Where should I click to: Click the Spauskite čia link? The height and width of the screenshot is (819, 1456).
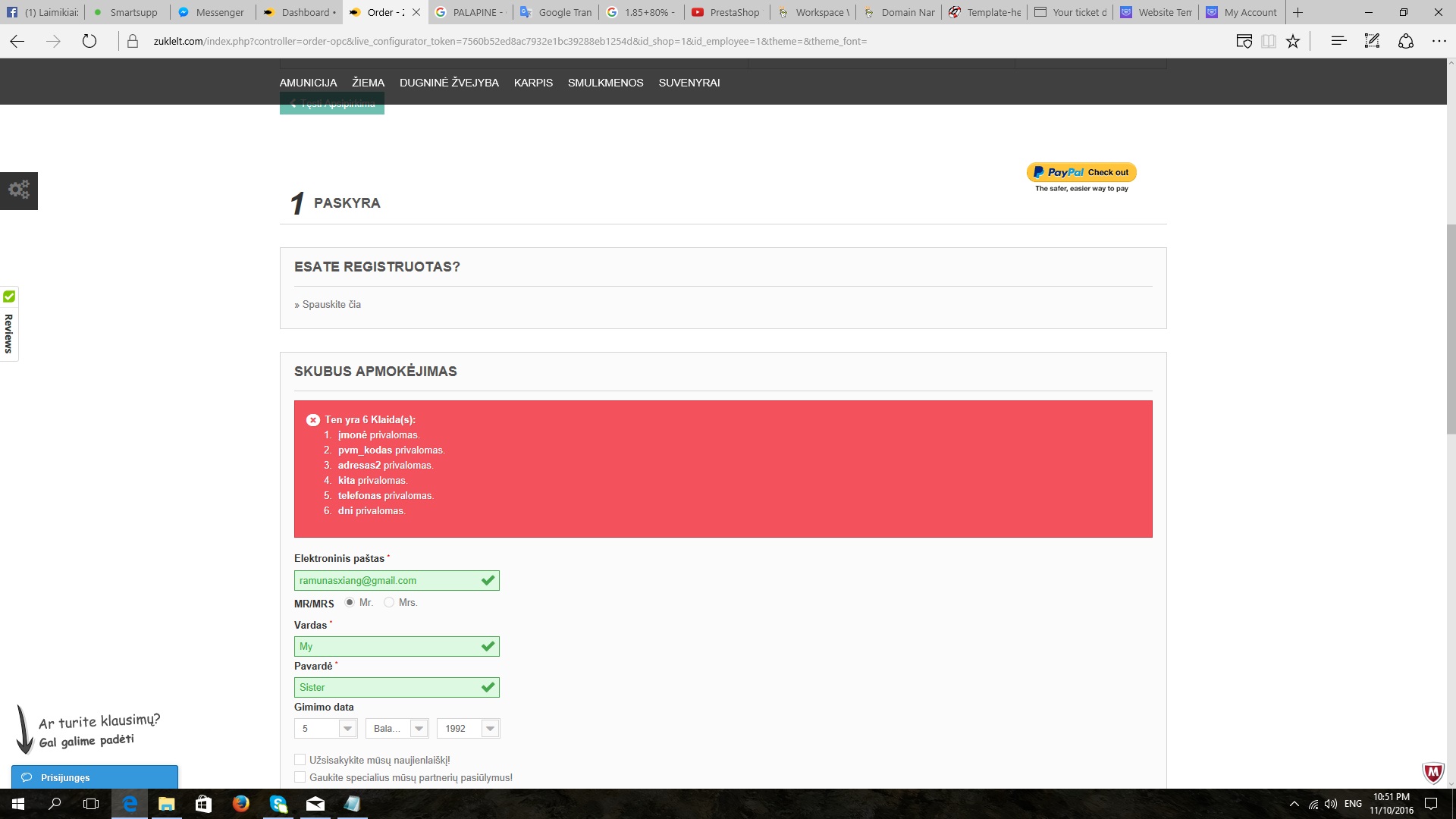click(331, 305)
